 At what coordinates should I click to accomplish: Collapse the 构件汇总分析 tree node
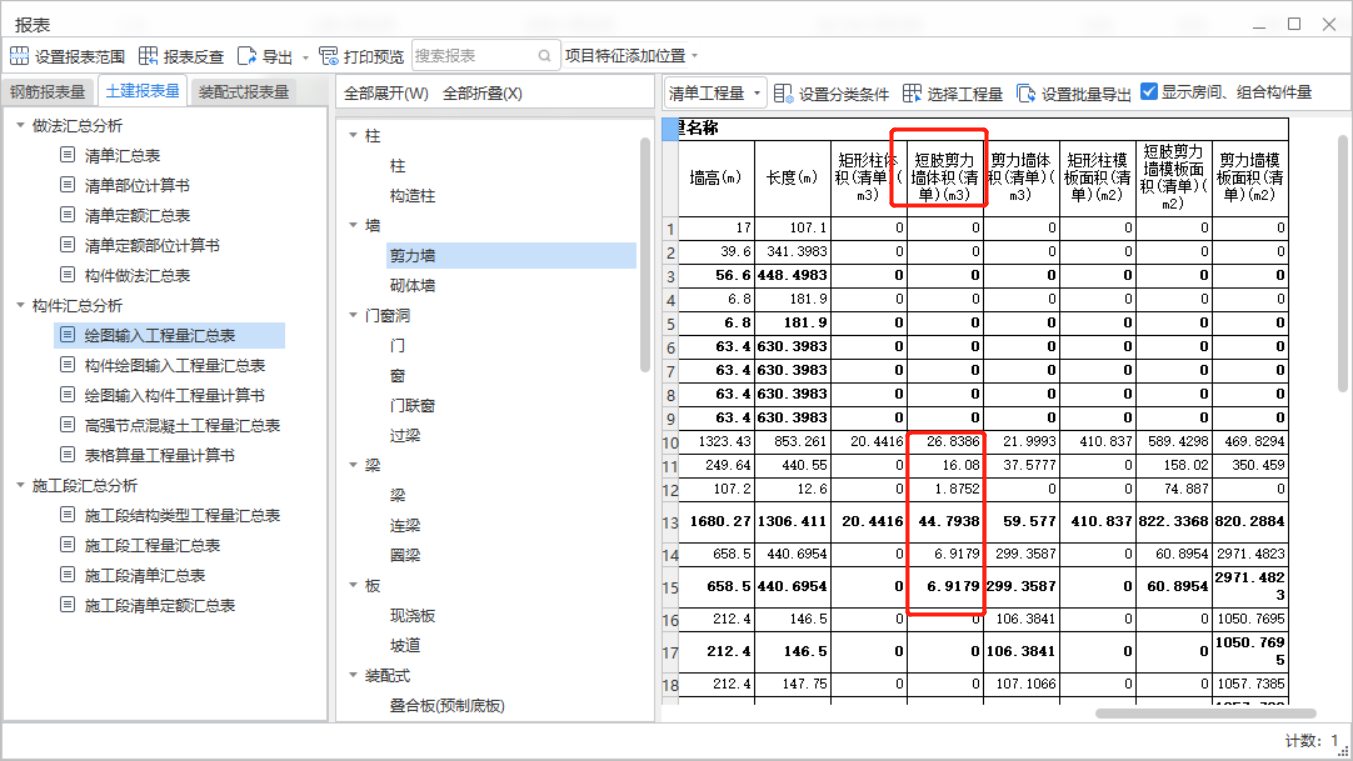(x=21, y=305)
